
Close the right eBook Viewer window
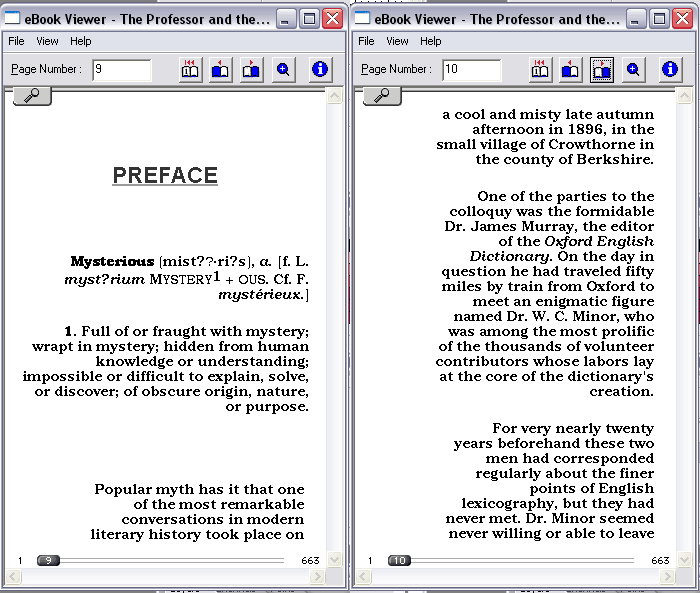click(683, 19)
